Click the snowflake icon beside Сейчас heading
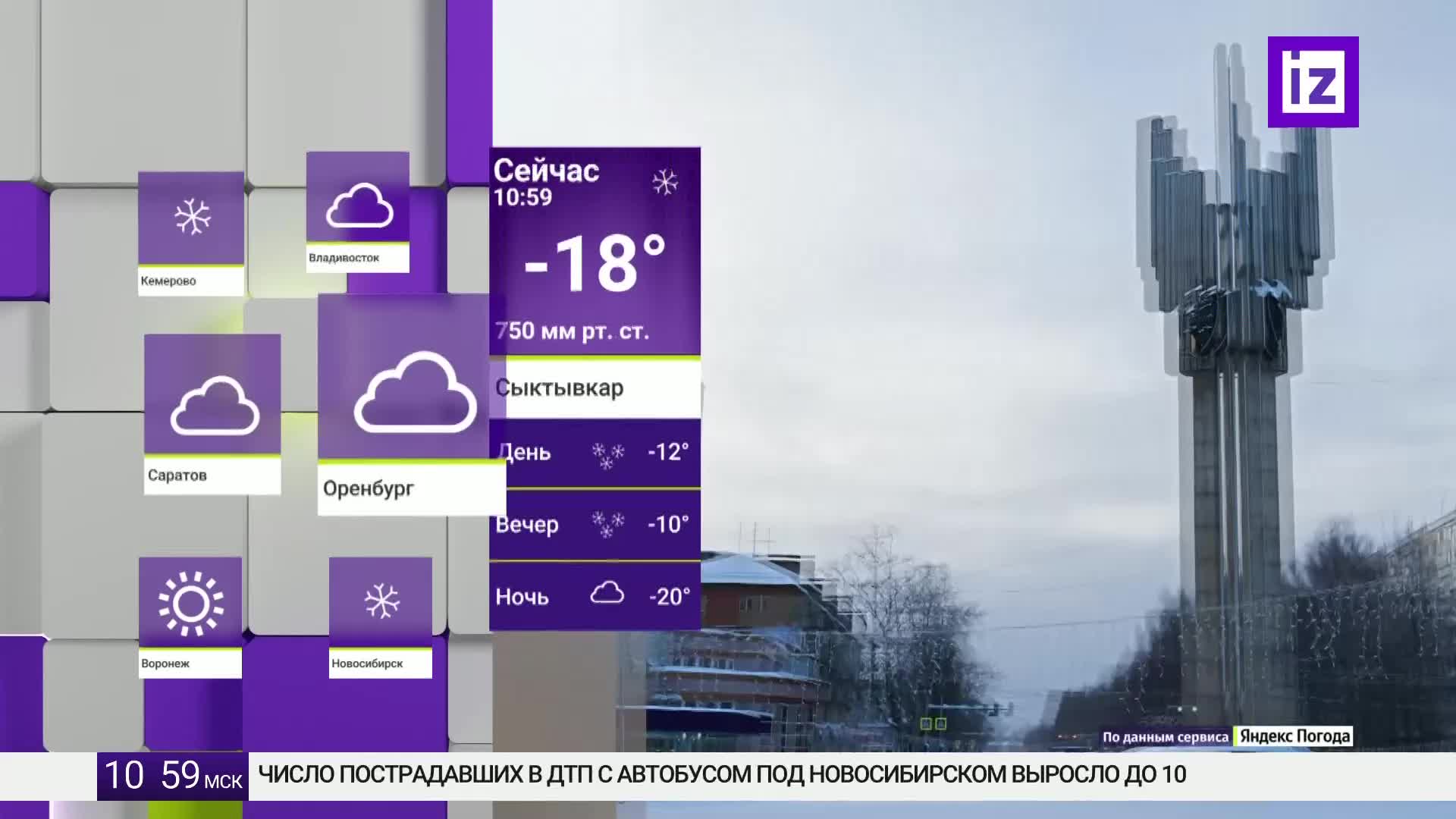 pyautogui.click(x=665, y=182)
